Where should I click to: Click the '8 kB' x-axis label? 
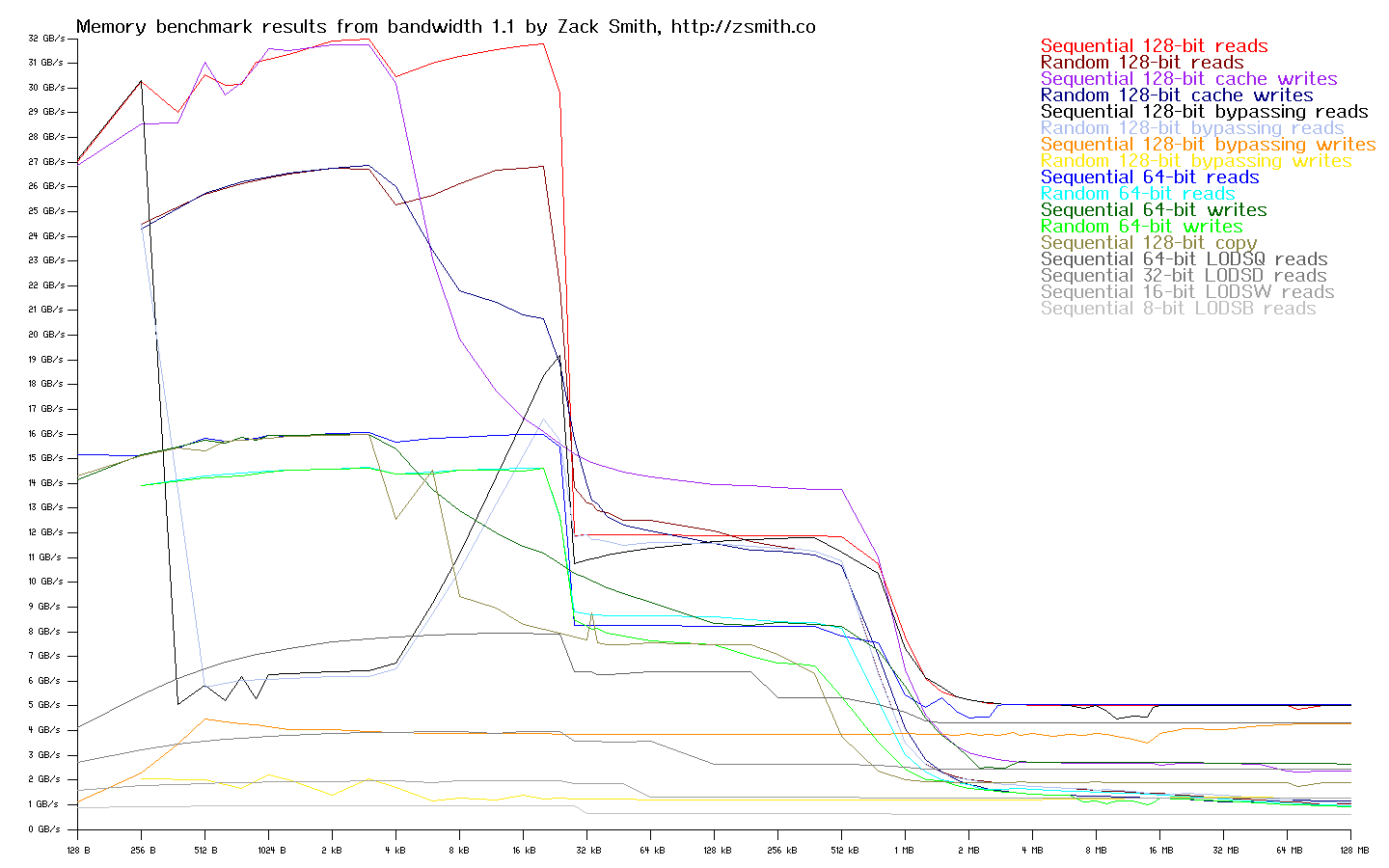tap(459, 851)
